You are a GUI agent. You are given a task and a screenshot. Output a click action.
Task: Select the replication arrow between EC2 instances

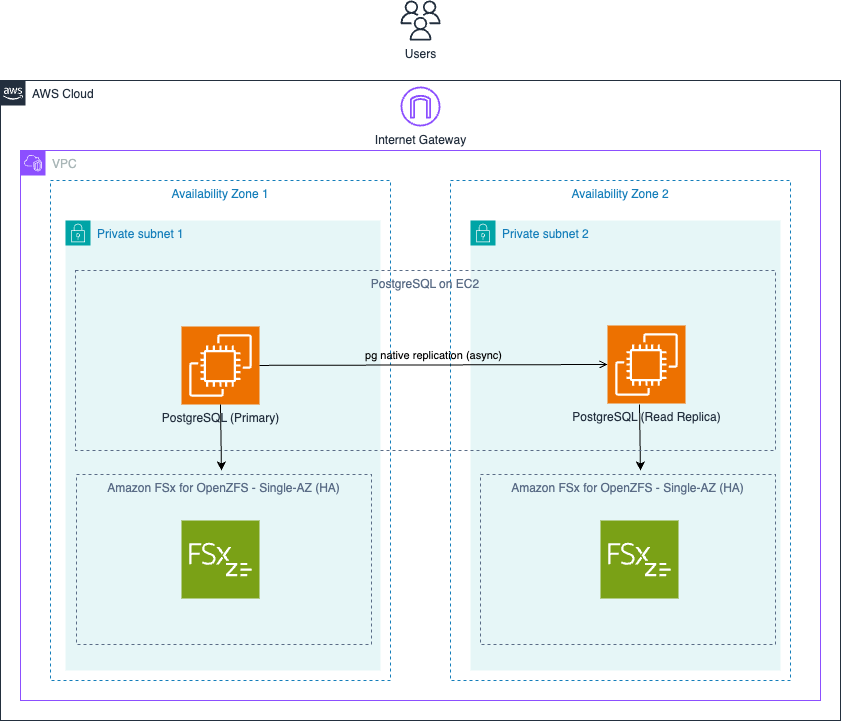[433, 365]
